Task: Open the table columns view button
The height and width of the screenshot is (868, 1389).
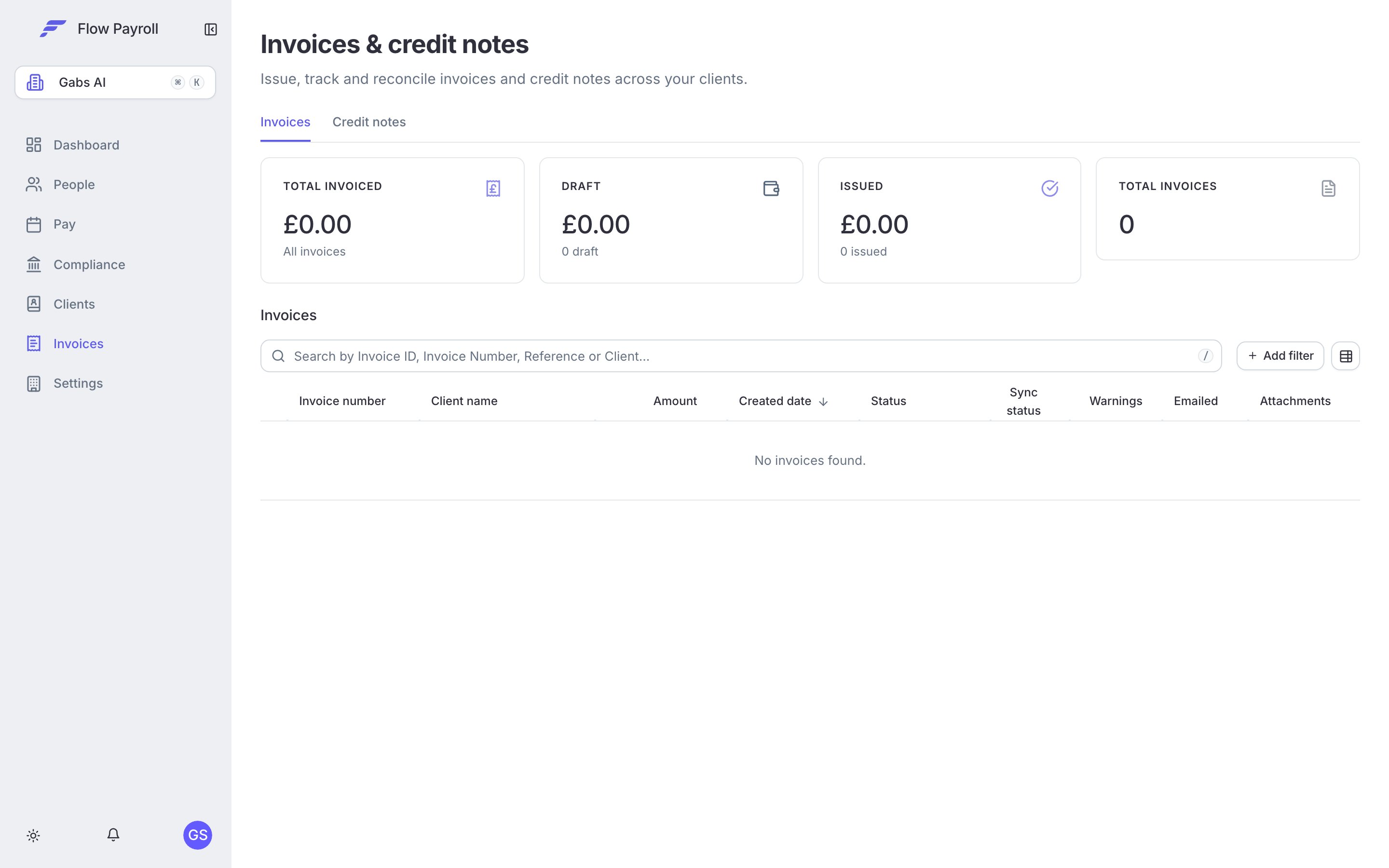Action: click(1346, 356)
